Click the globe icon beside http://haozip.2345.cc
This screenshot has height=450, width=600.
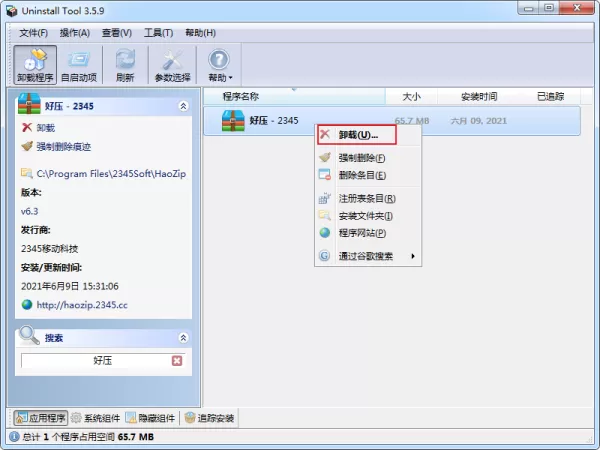(27, 305)
